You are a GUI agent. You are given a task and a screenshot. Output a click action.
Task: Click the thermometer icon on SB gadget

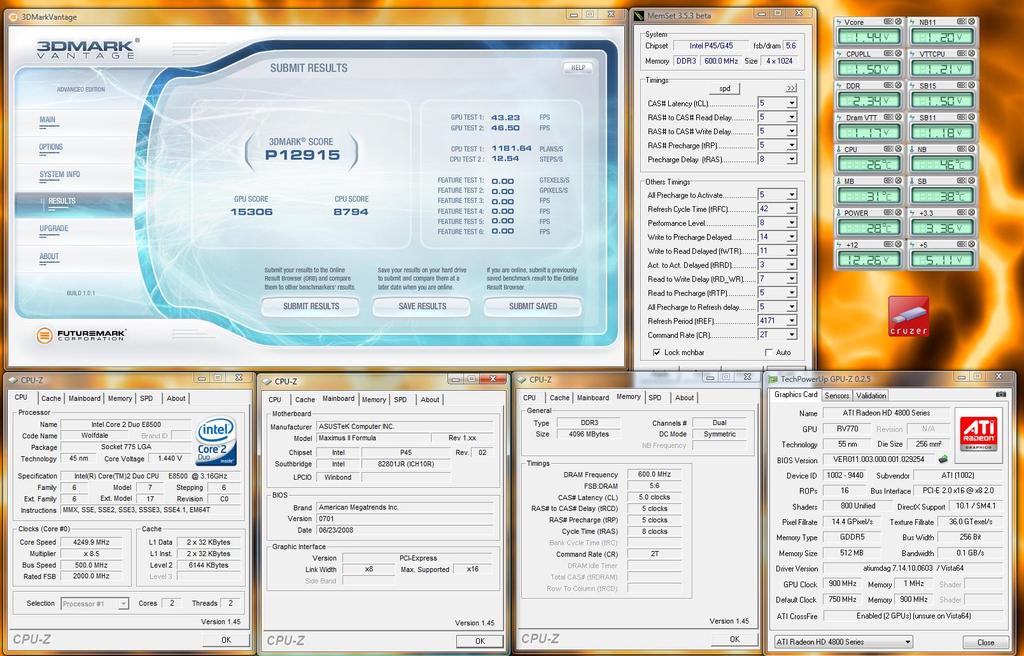tap(913, 181)
